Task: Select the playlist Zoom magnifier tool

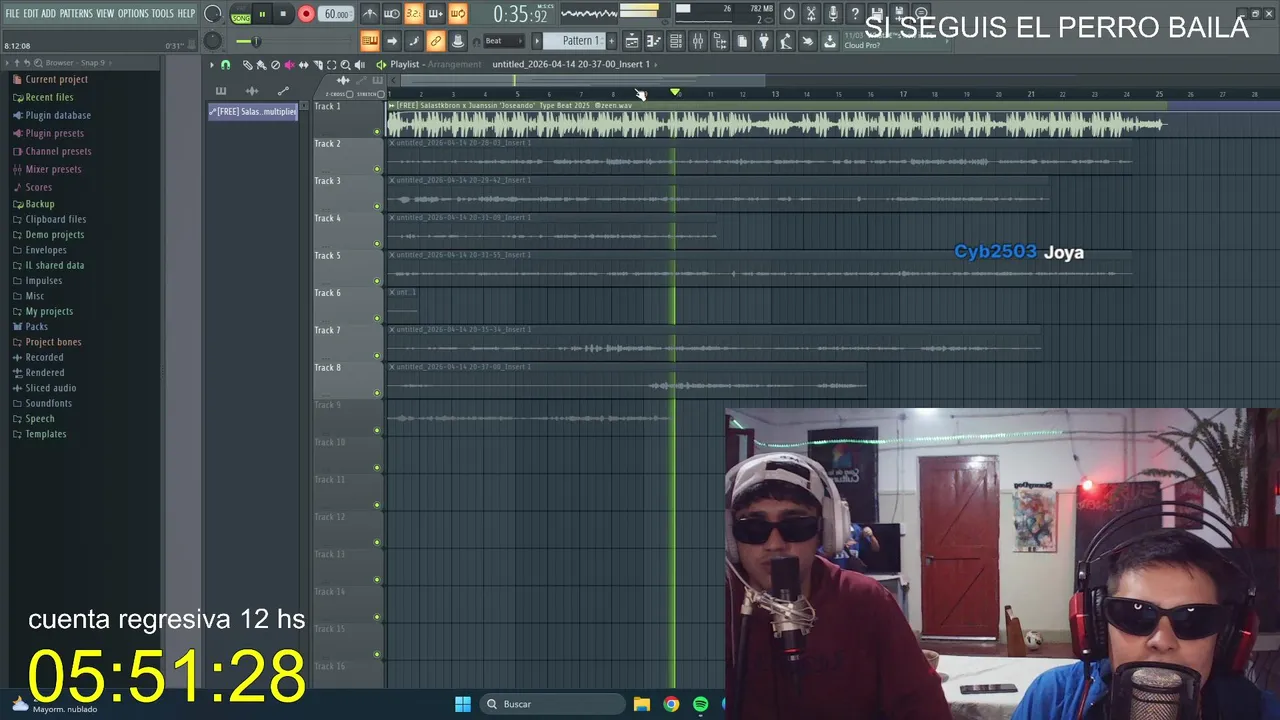Action: (x=345, y=65)
